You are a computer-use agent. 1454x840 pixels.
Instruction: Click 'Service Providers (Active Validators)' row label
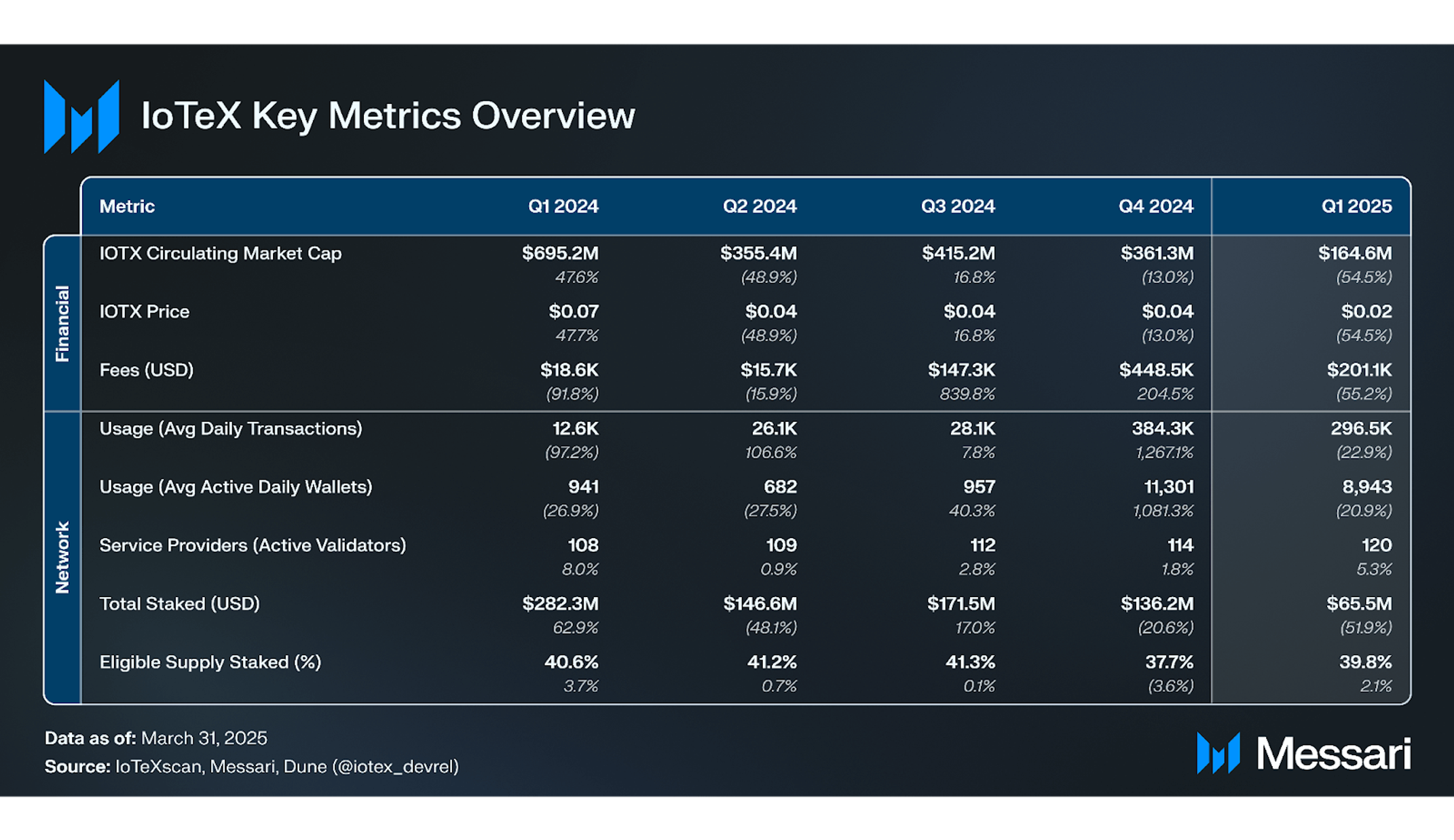point(253,546)
